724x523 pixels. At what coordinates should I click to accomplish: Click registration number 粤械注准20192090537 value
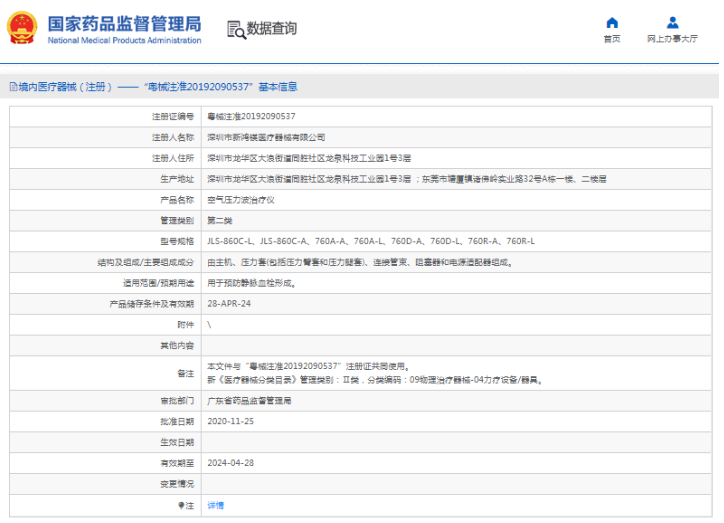tap(251, 116)
